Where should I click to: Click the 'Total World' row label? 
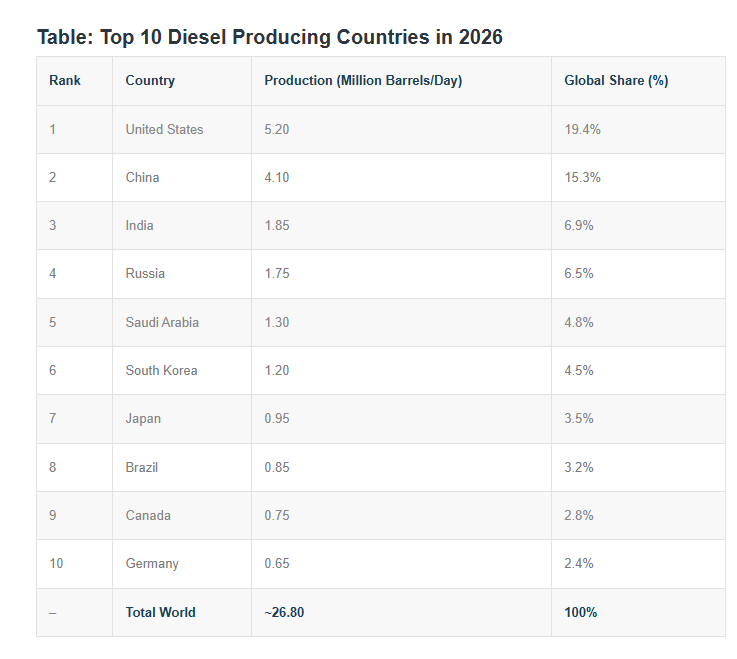(x=160, y=612)
